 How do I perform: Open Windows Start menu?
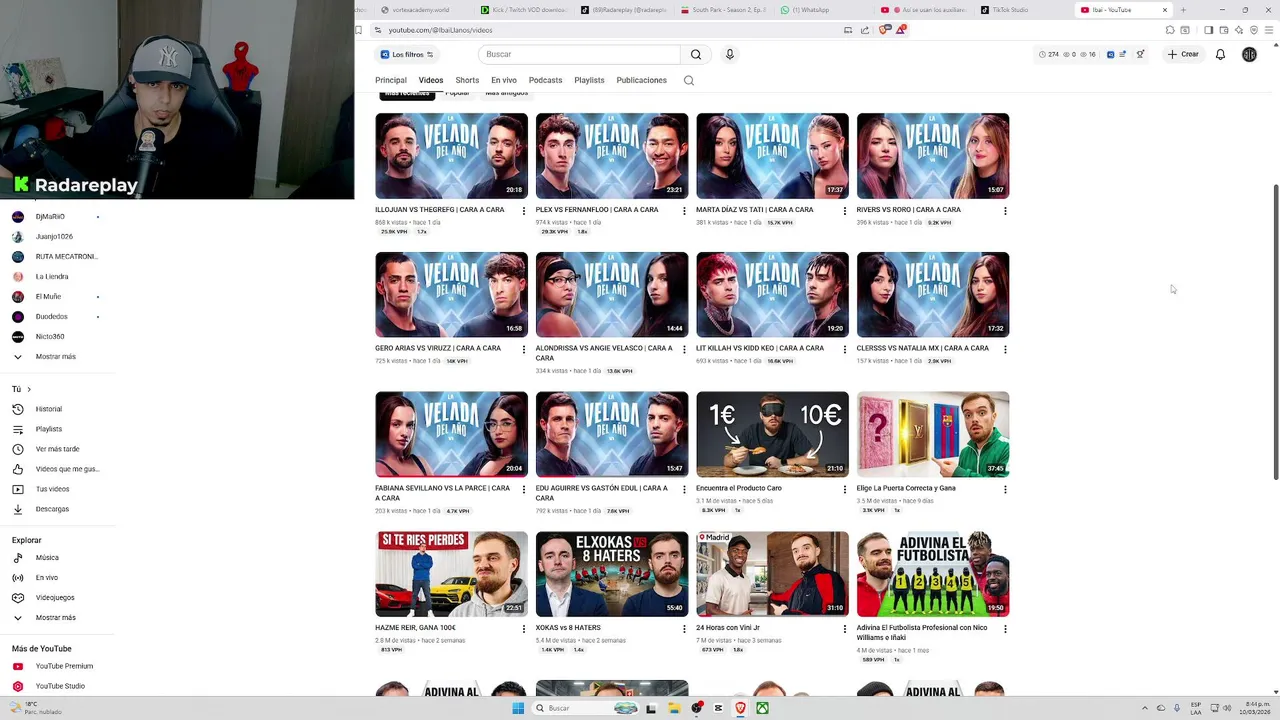point(518,708)
